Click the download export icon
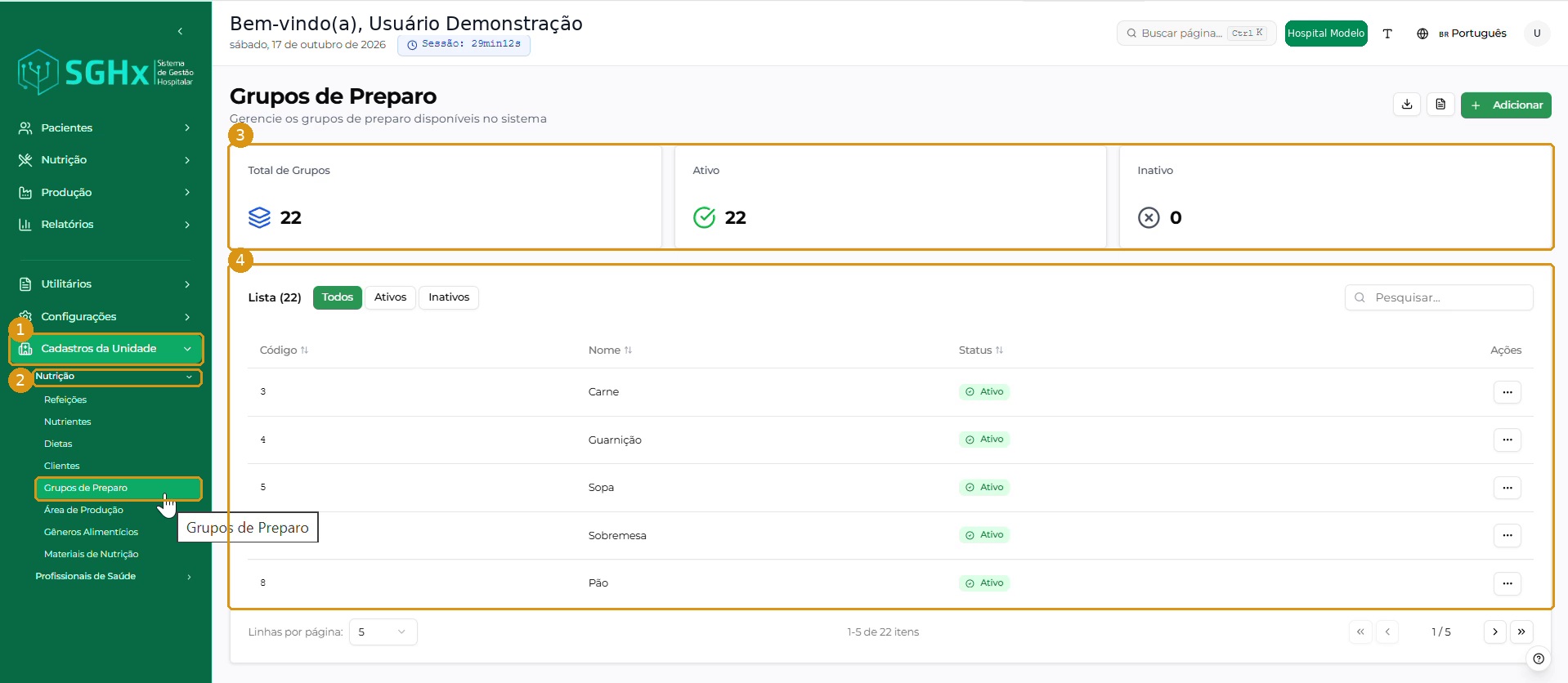Screen dimensions: 1568x683 click(1407, 105)
